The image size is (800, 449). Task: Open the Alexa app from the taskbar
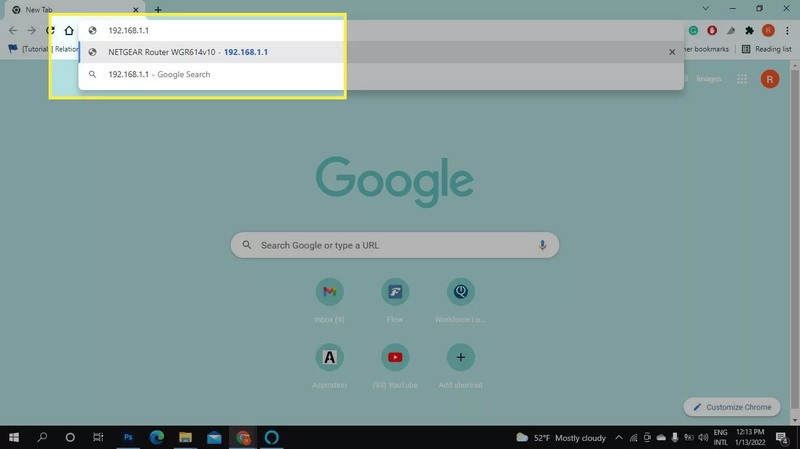(271, 437)
